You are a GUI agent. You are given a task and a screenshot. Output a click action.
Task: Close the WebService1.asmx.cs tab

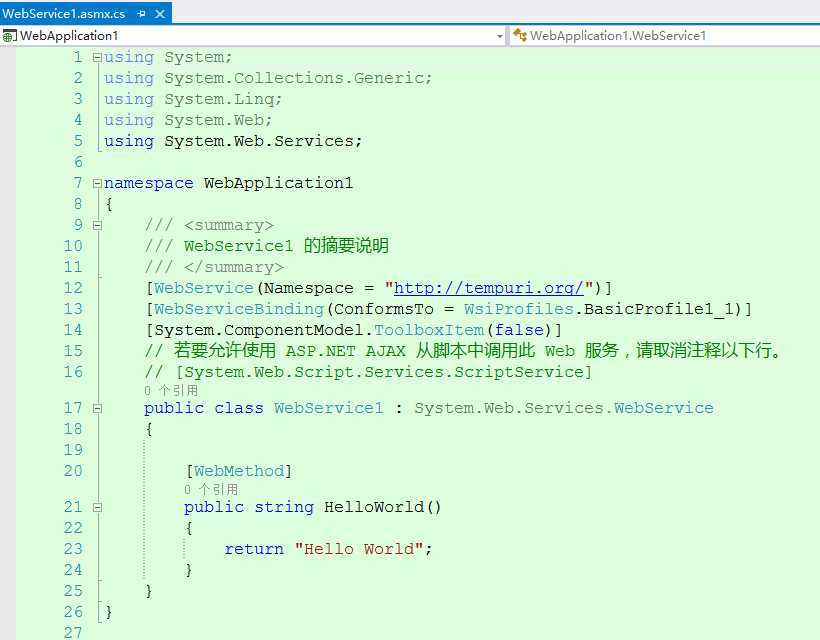pyautogui.click(x=160, y=14)
